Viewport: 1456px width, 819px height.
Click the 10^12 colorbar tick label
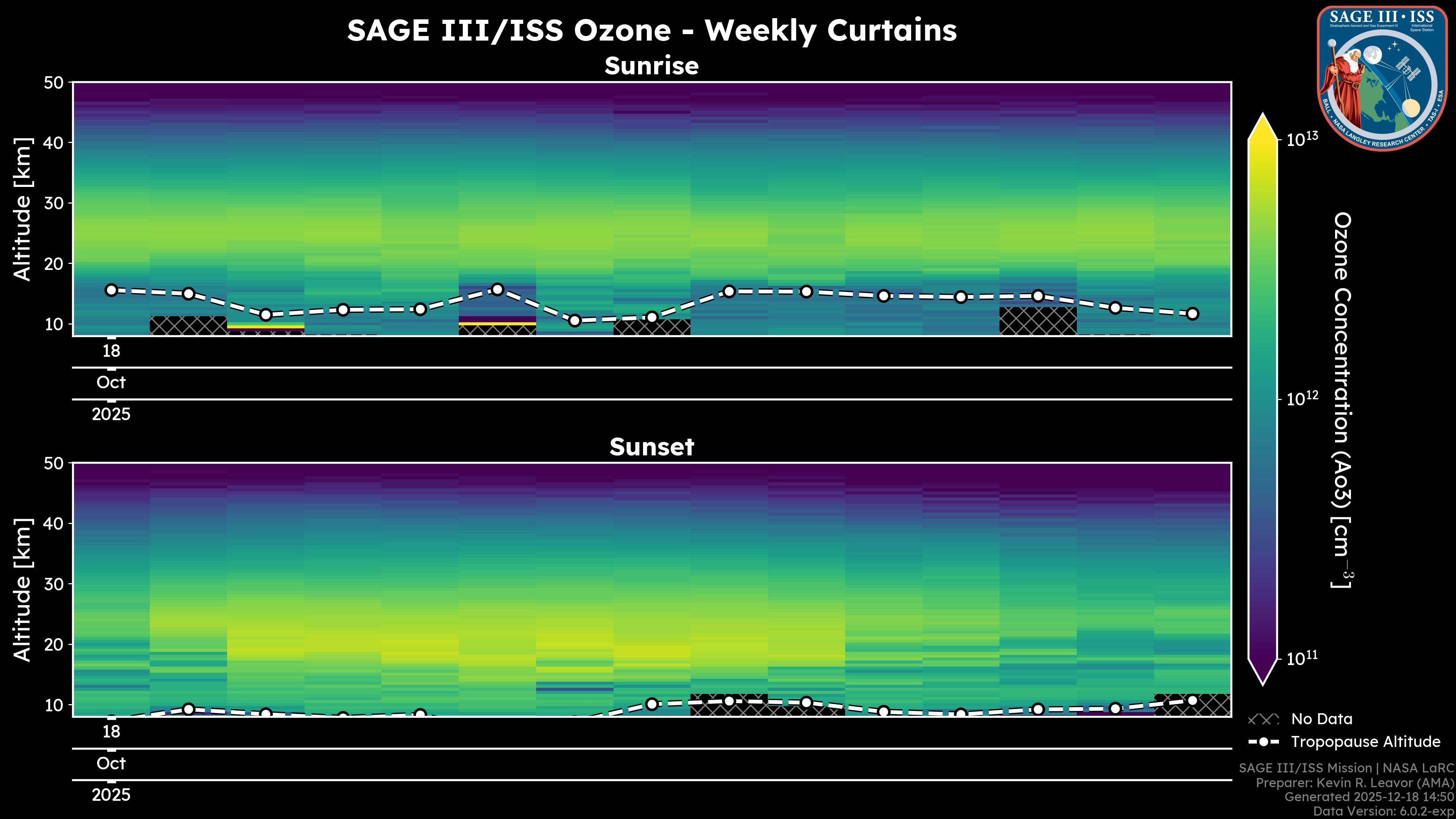(1302, 399)
